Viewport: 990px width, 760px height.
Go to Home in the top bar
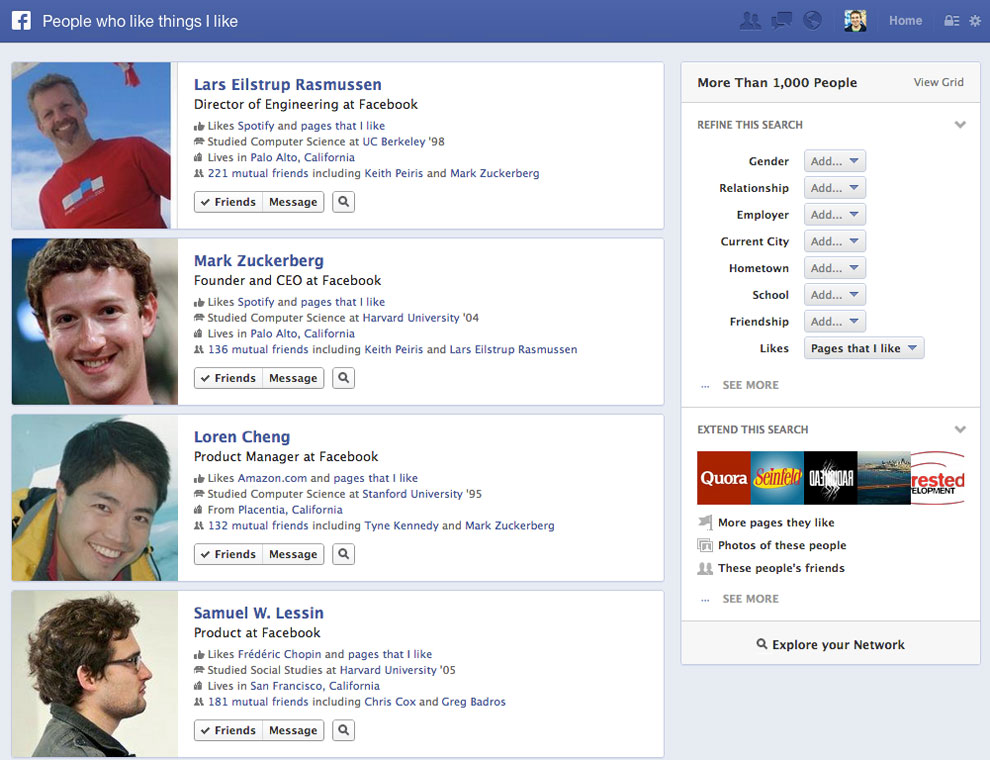(x=905, y=21)
